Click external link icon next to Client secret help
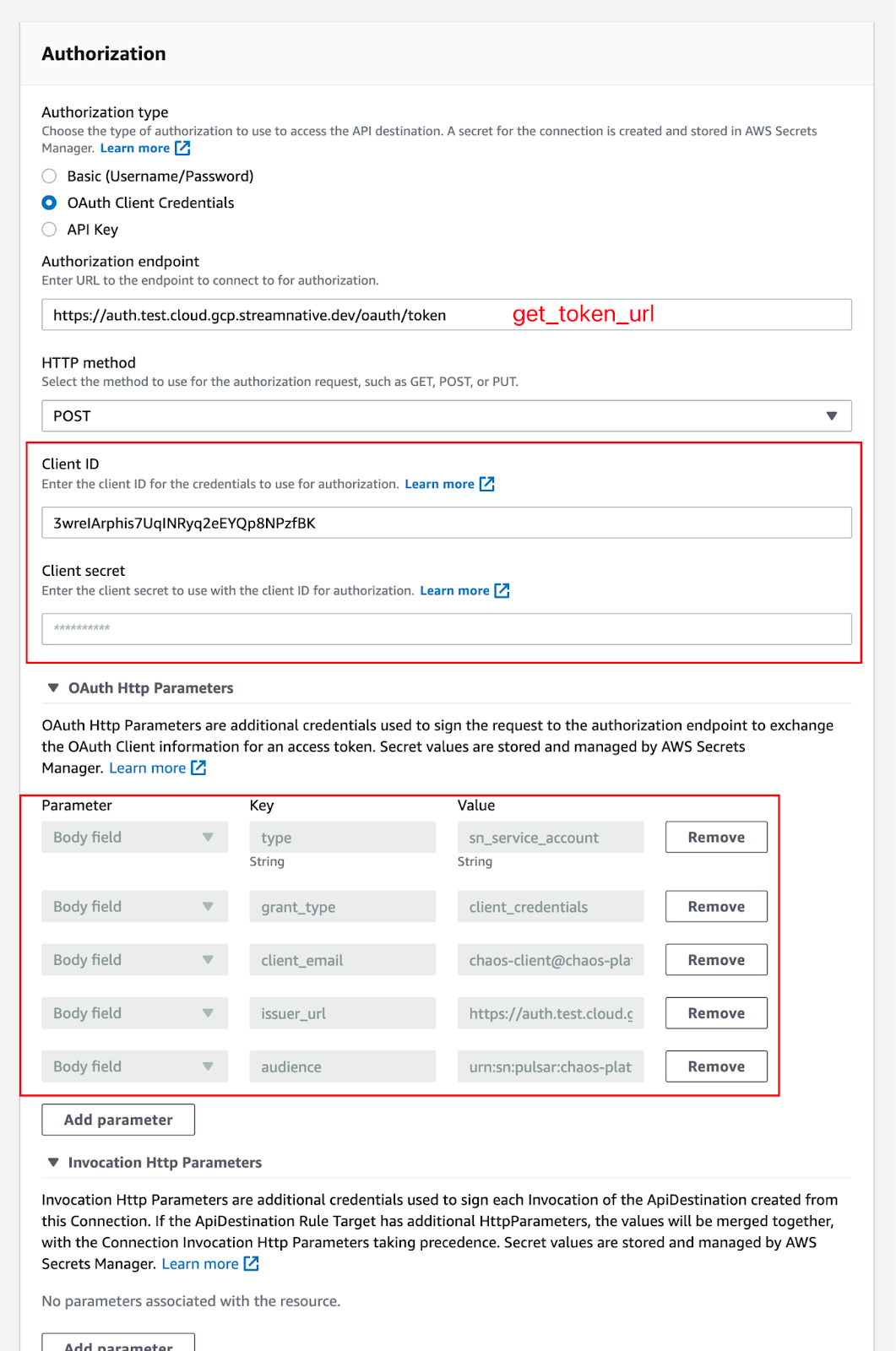 502,590
